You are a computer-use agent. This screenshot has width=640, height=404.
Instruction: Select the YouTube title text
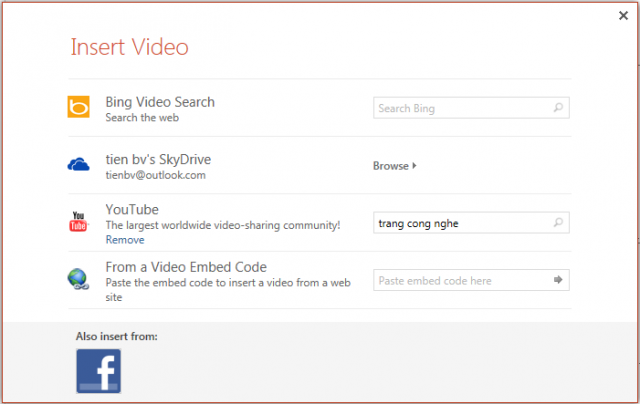(130, 210)
